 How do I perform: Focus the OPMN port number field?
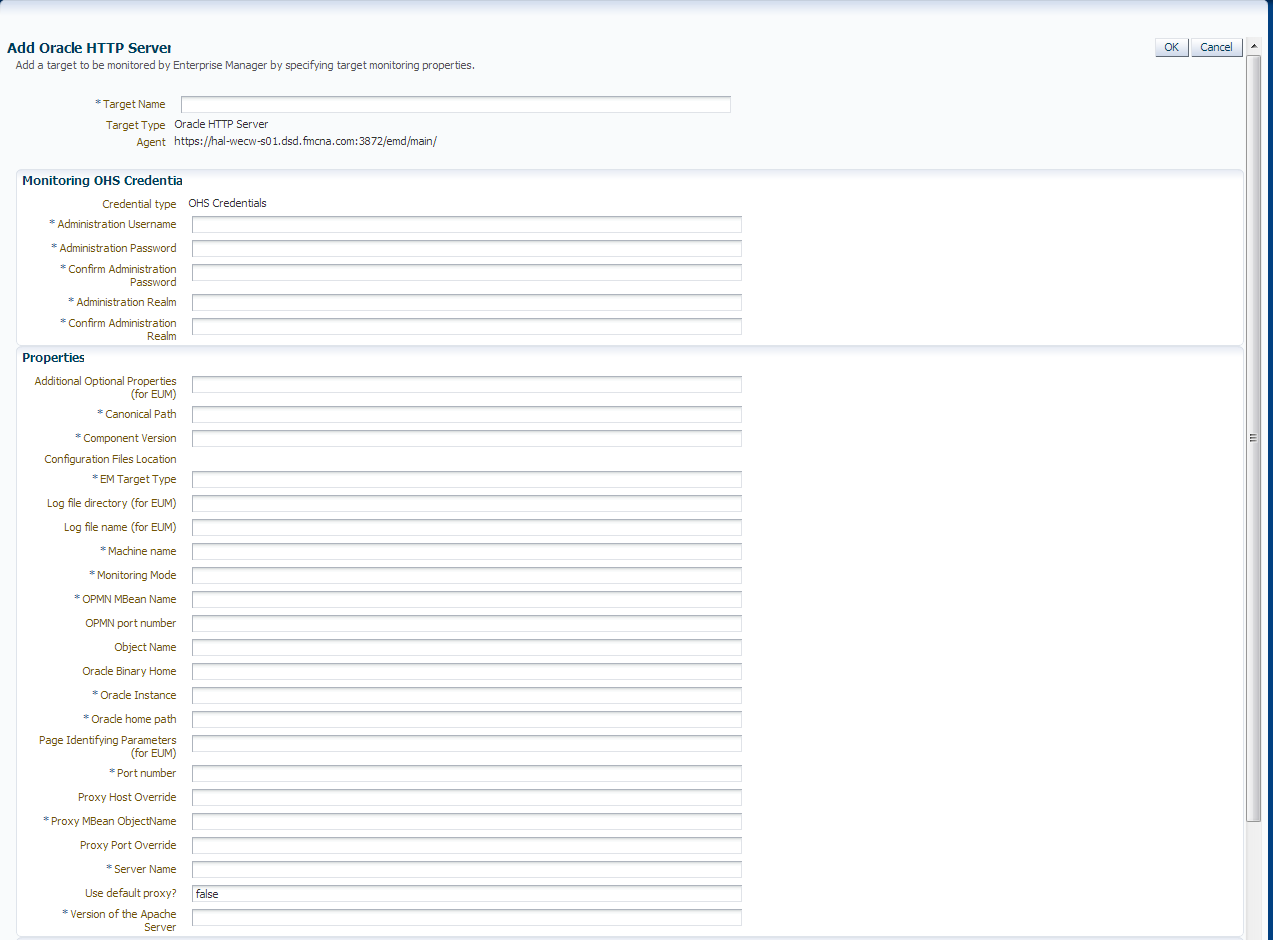coord(467,623)
